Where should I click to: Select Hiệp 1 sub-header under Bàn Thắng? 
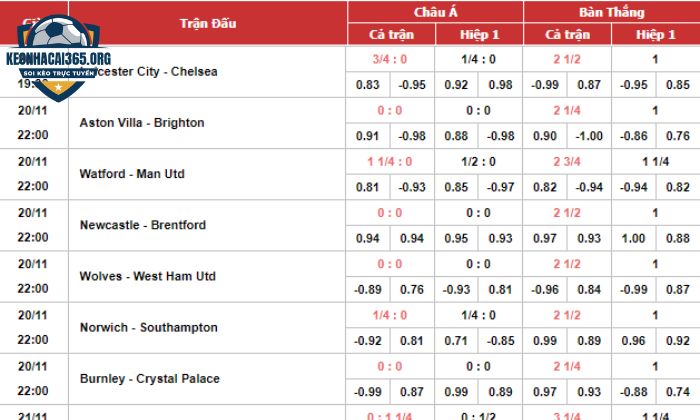(655, 34)
